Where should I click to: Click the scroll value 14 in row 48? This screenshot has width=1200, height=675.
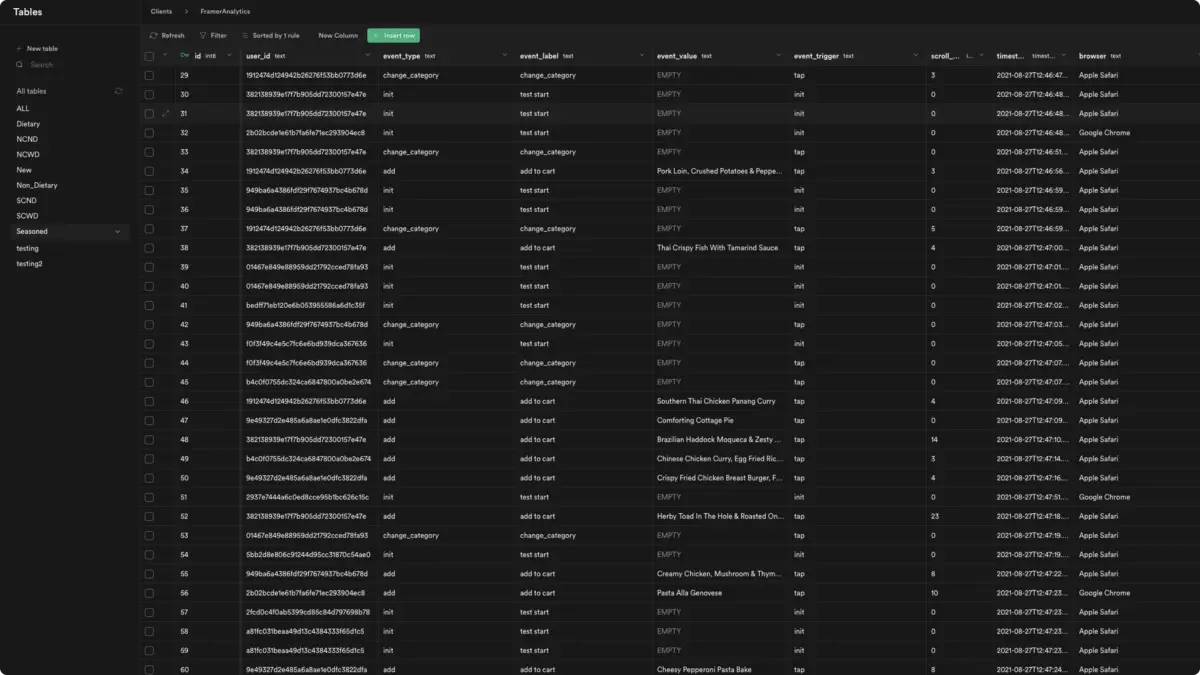click(934, 439)
